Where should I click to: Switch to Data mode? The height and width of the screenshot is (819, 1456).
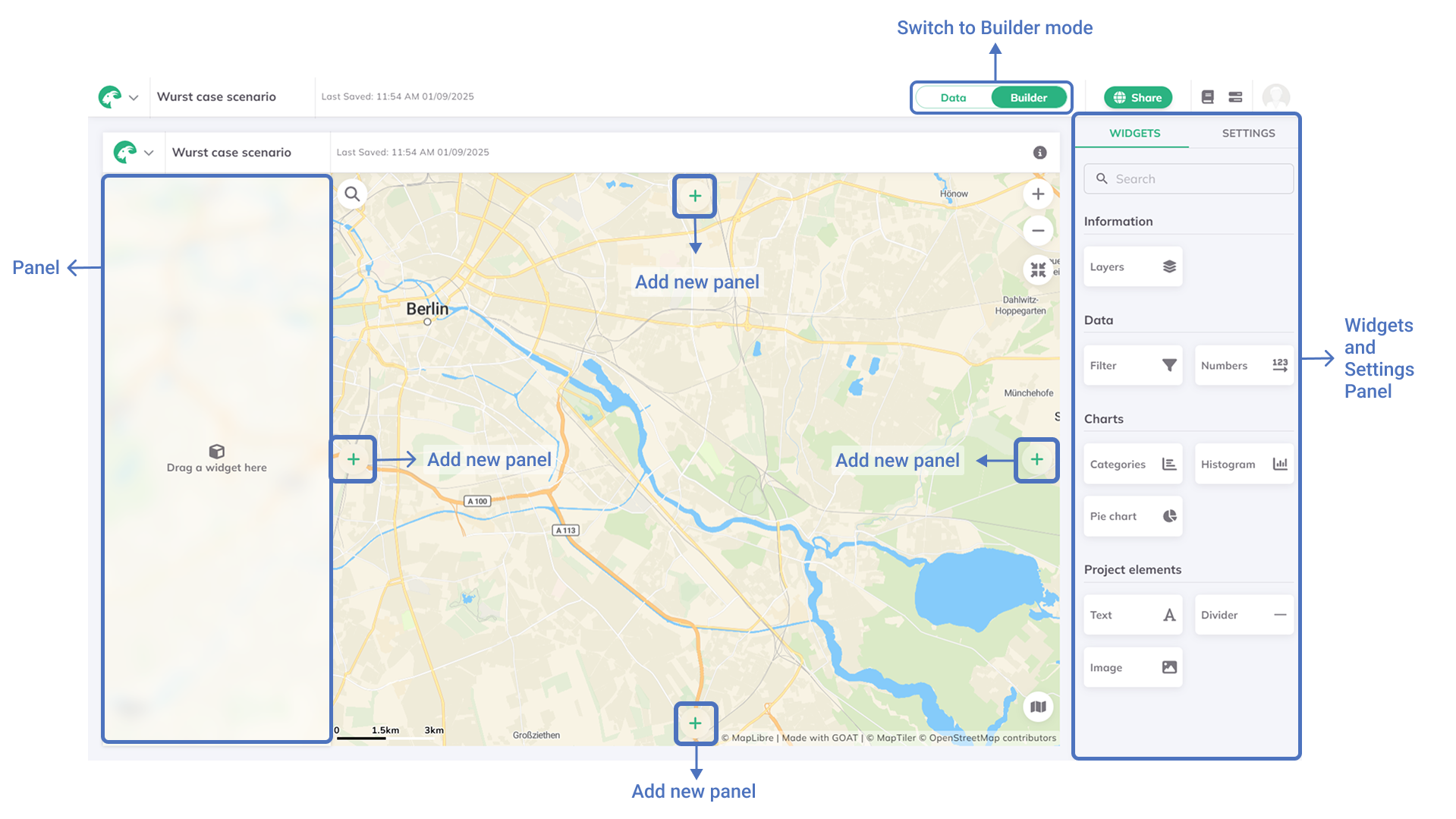tap(953, 97)
